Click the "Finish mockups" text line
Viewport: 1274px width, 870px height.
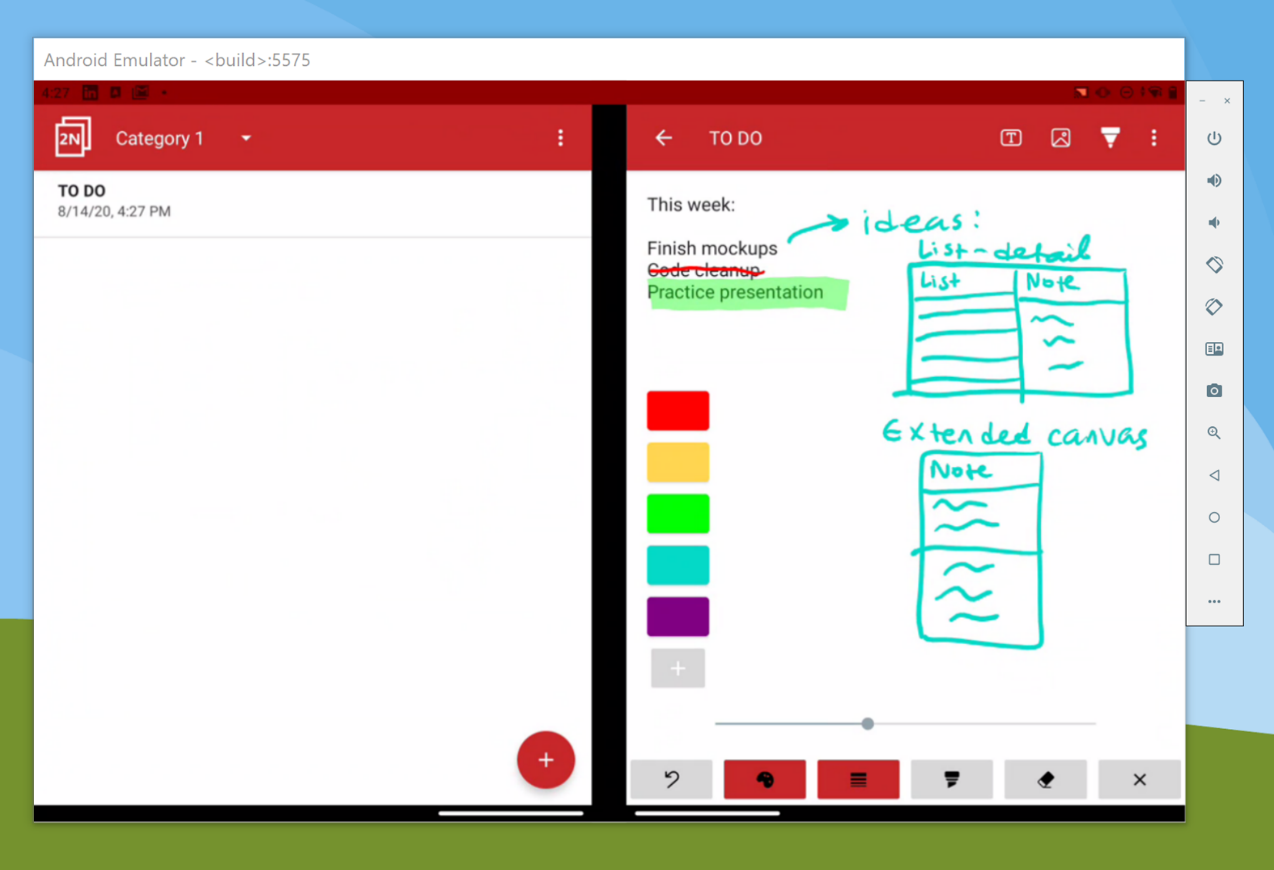712,248
